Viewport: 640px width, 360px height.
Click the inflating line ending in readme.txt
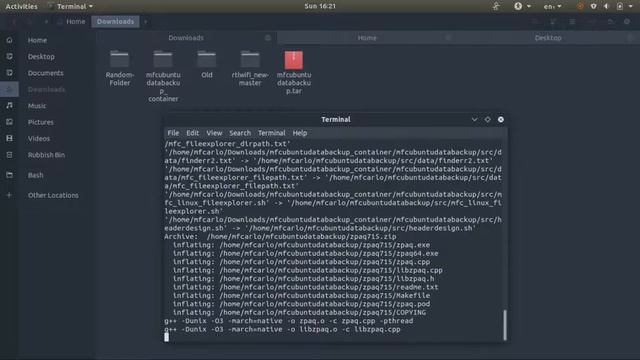[x=305, y=287]
